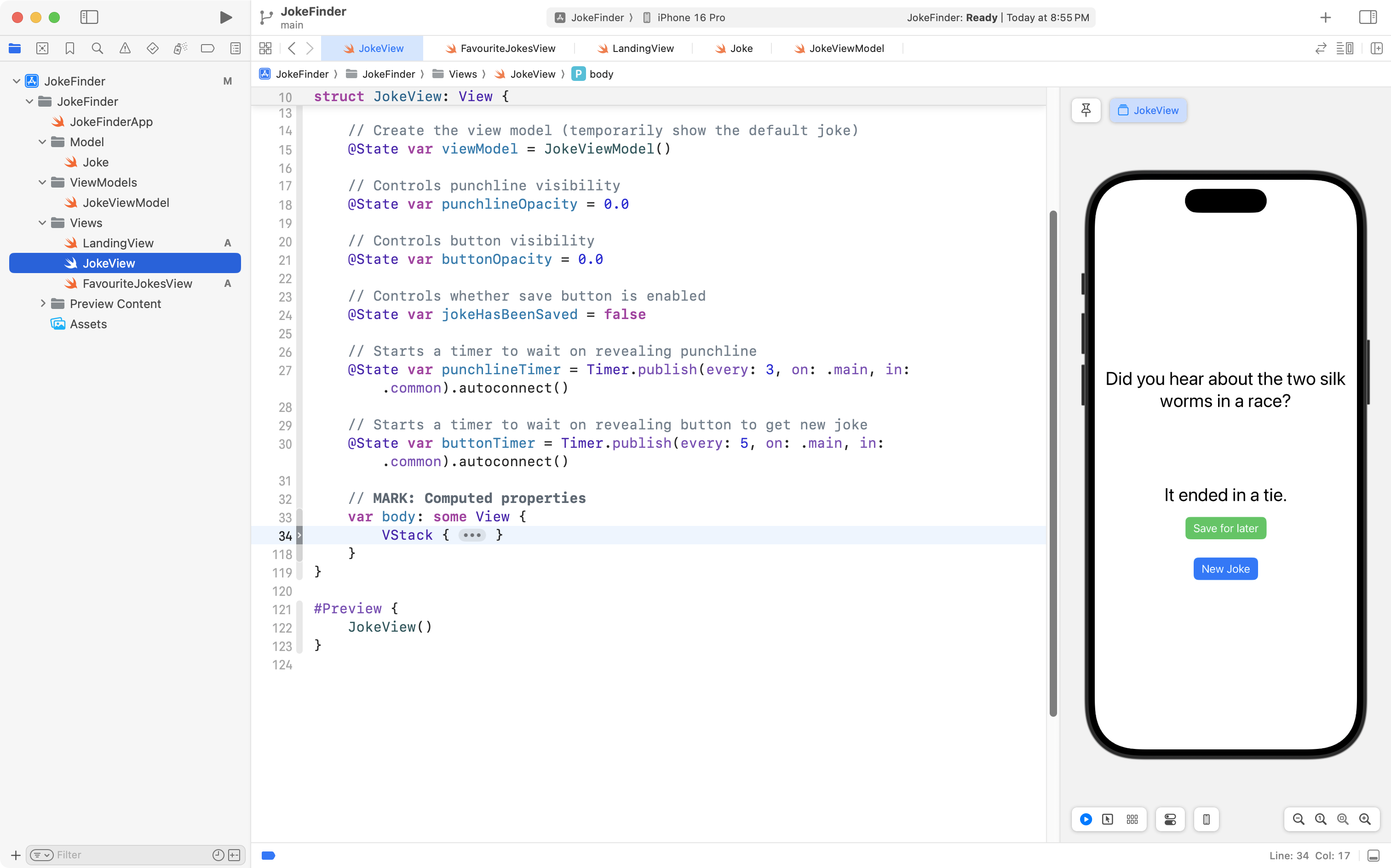Expand the Preview Content folder

[42, 304]
